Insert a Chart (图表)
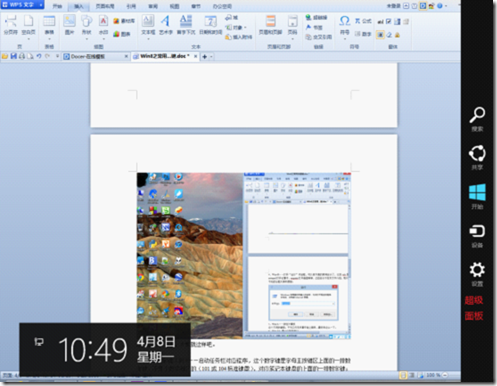This screenshot has width=497, height=386. [122, 34]
